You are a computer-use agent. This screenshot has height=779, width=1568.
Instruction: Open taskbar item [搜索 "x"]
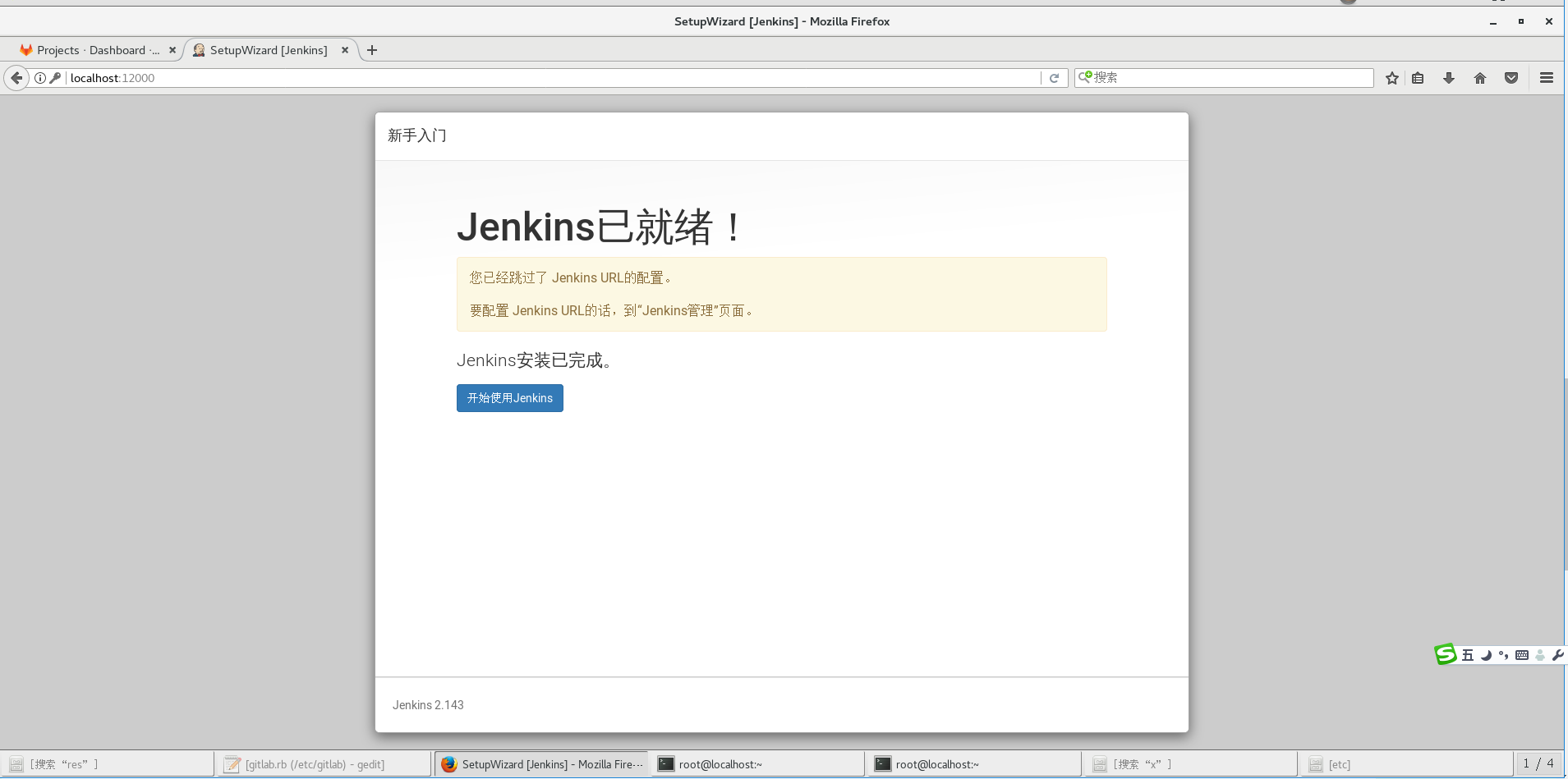(x=1190, y=764)
